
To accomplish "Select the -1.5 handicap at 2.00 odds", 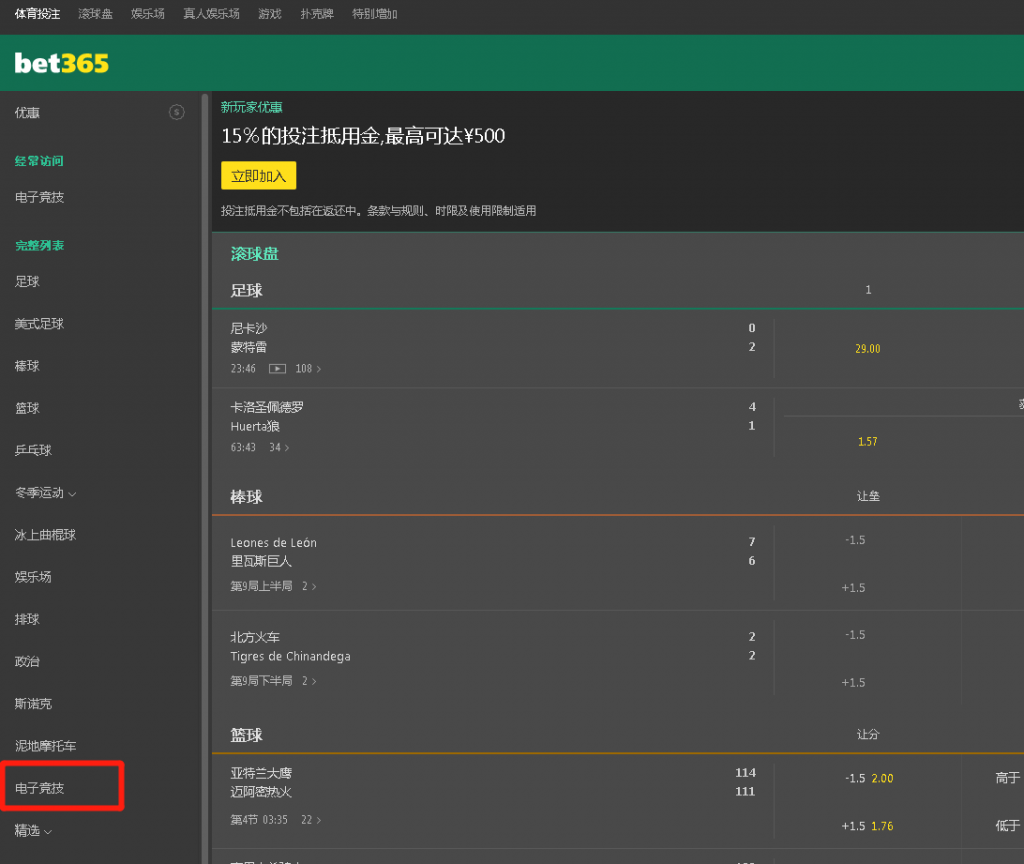I will [x=867, y=777].
